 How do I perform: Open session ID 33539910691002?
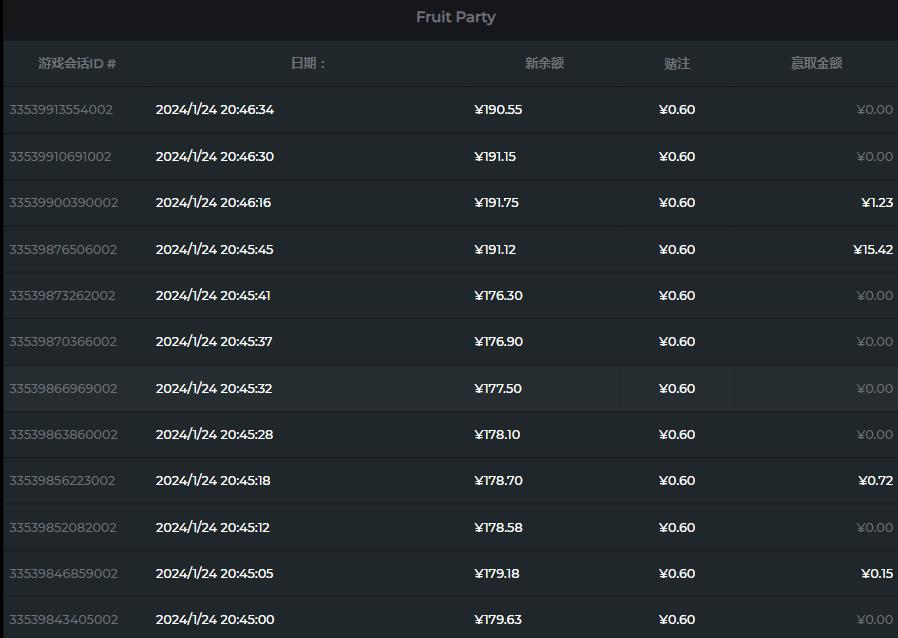tap(60, 157)
